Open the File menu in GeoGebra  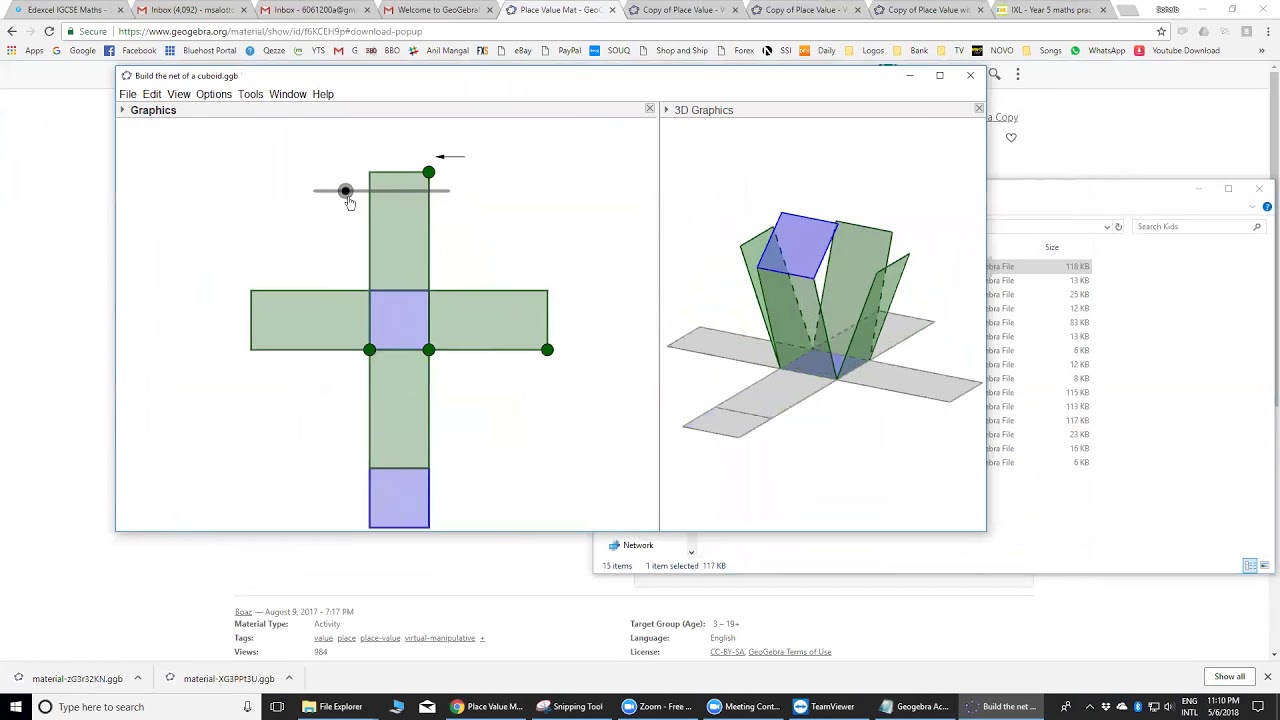128,94
